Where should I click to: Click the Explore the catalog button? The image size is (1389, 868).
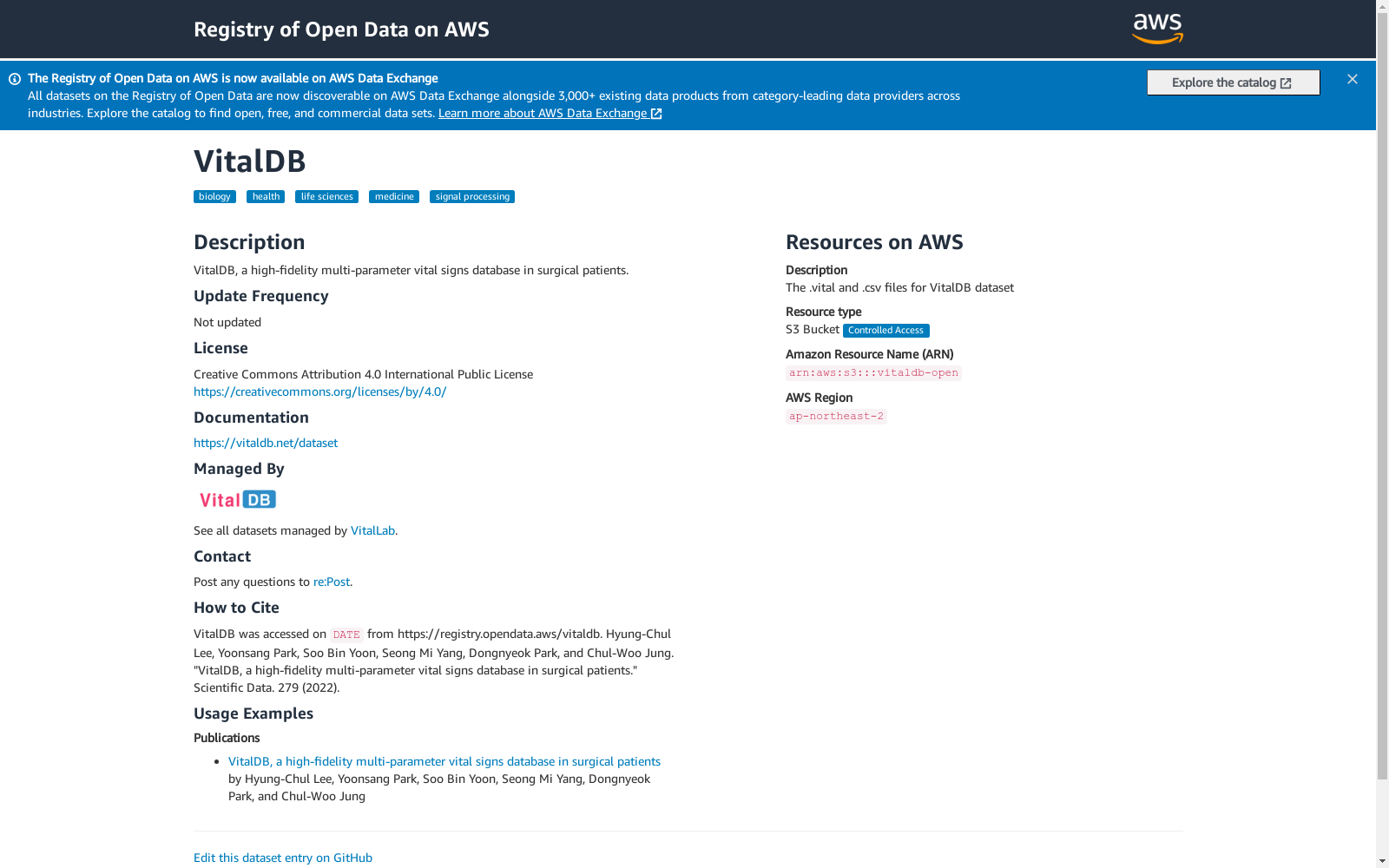click(x=1233, y=82)
